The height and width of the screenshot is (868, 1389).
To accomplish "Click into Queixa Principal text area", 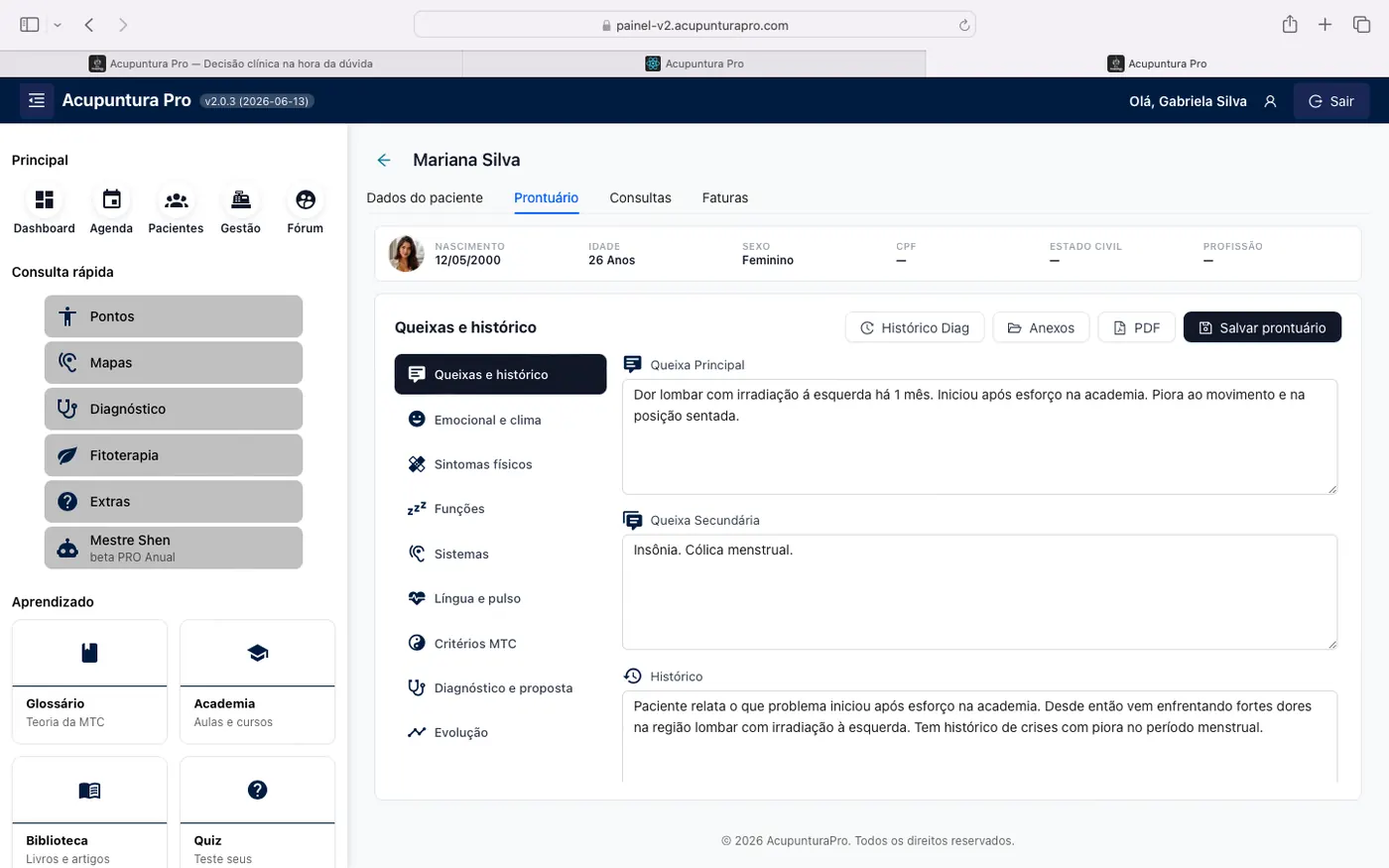I will [x=979, y=436].
